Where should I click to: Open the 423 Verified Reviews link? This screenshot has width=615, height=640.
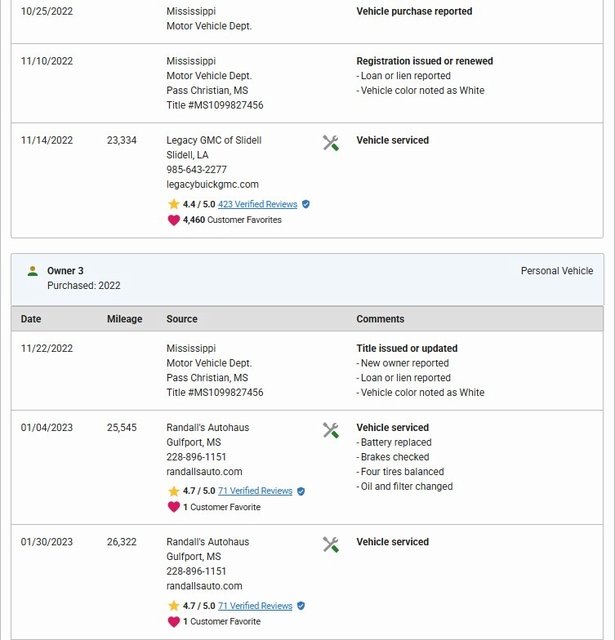coord(257,204)
